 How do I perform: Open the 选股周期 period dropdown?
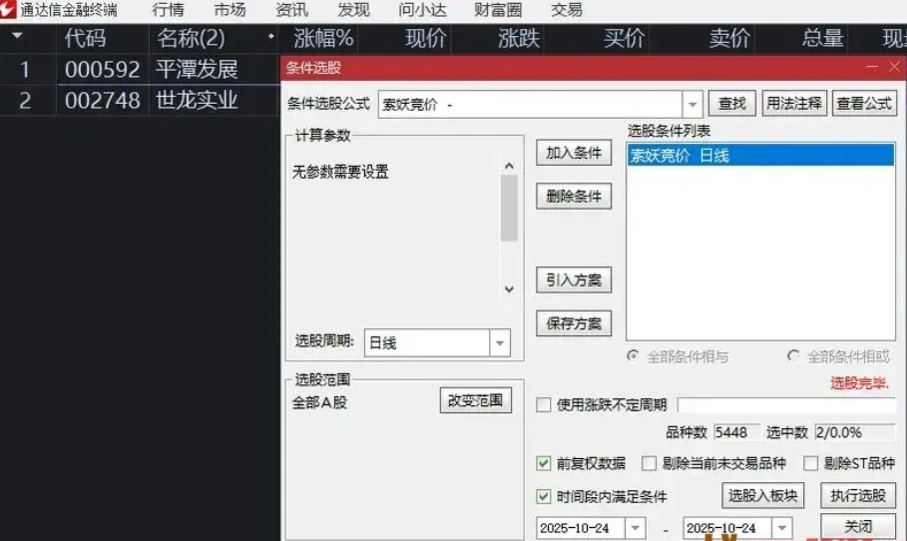tap(499, 343)
